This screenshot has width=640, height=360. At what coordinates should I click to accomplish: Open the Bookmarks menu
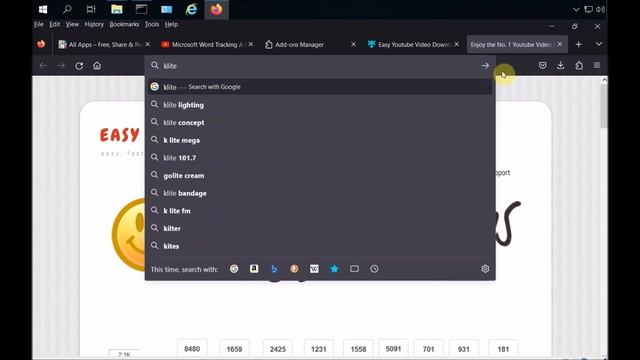point(124,24)
